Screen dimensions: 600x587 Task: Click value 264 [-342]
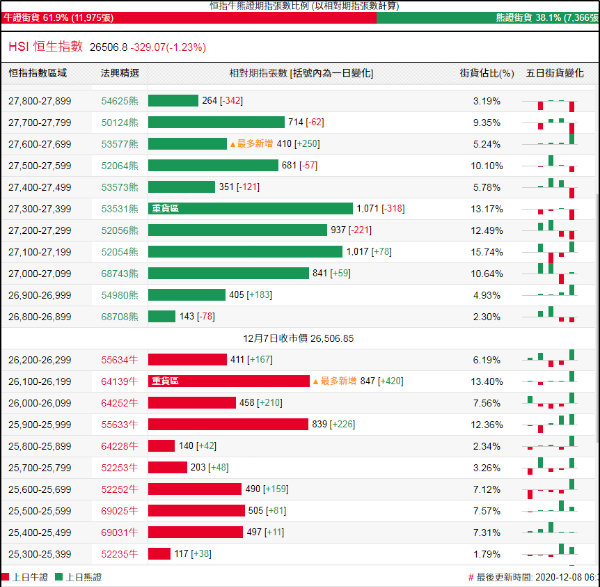[x=222, y=101]
